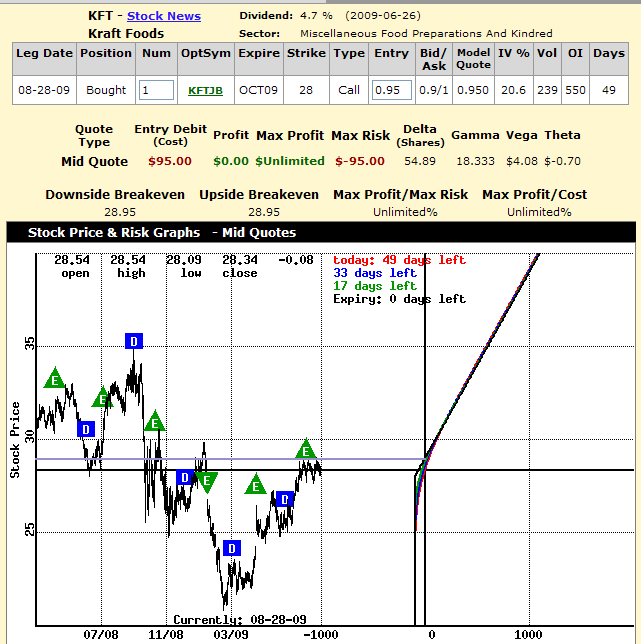Click the 'Kraft Foods' company name
Screen dimensions: 641x644
[126, 33]
